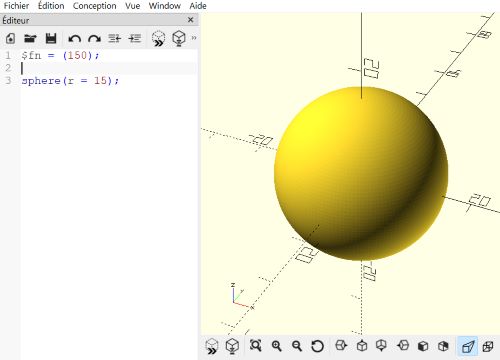This screenshot has width=500, height=360.
Task: Zoom in on the 3D view
Action: [277, 346]
